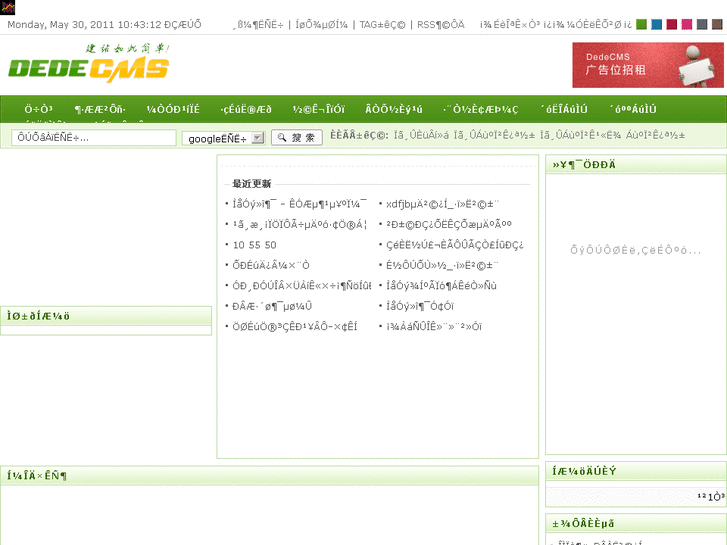Open the "½©Ê¬ÎïÓï" navigation menu item
The width and height of the screenshot is (727, 545).
319,109
